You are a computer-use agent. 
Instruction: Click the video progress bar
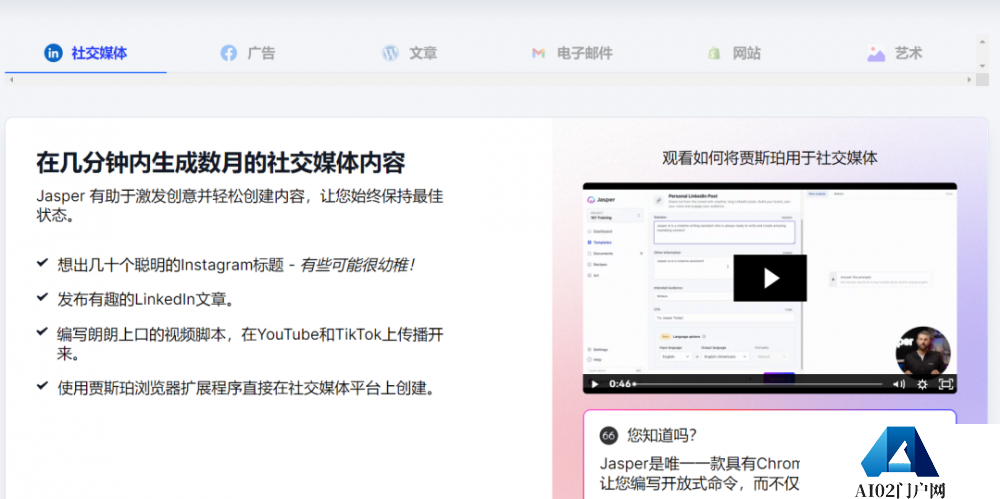click(x=759, y=384)
